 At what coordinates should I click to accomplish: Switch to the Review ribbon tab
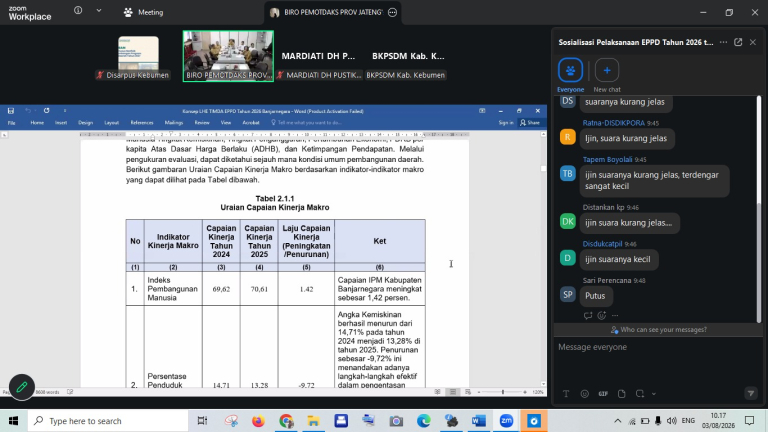pyautogui.click(x=202, y=123)
